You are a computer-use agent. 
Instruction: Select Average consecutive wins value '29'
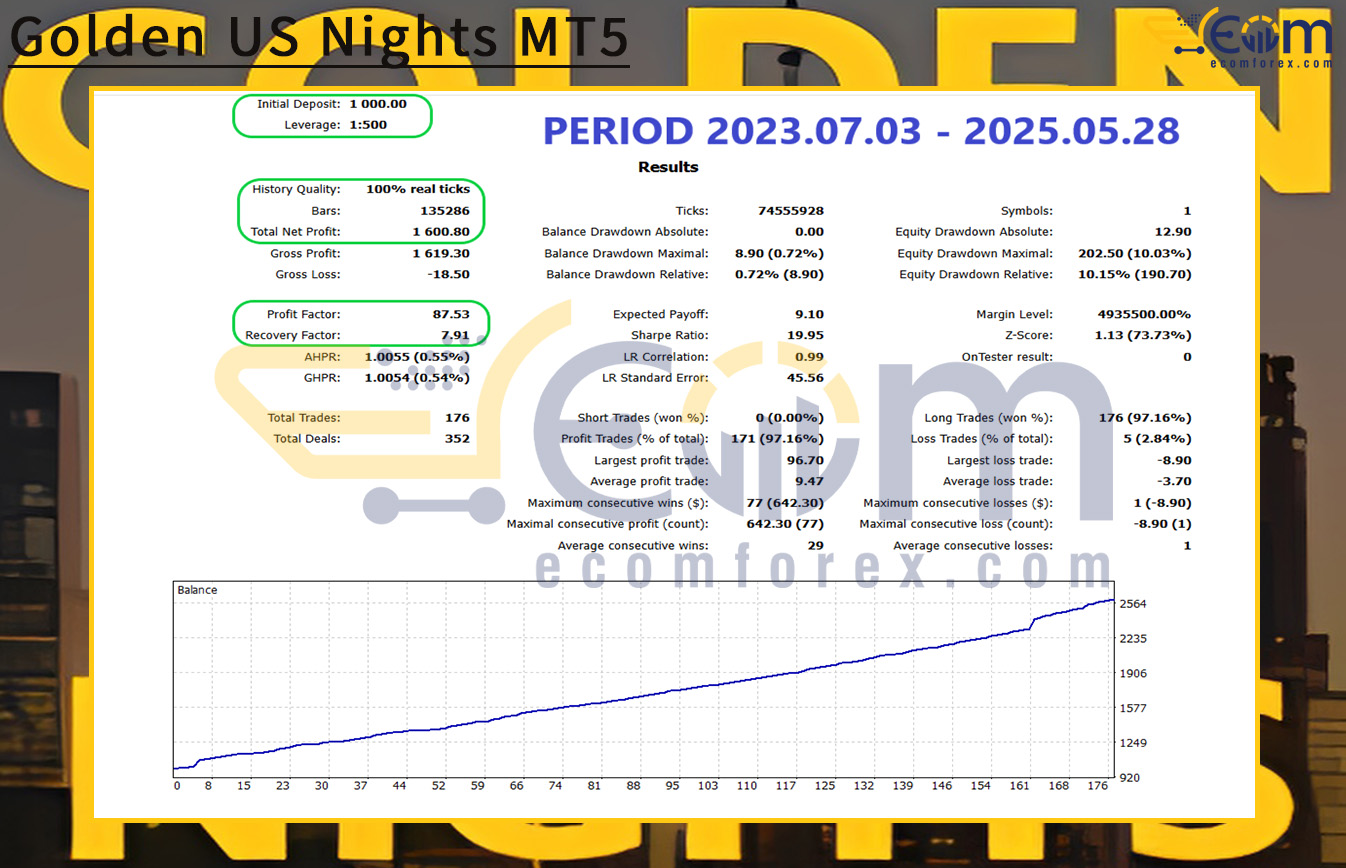[816, 546]
